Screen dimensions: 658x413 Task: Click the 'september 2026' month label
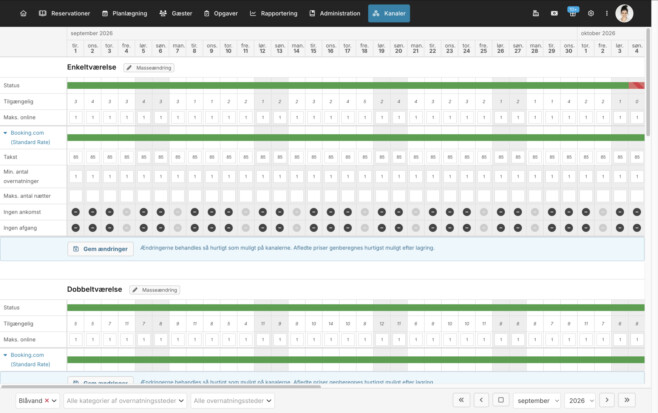91,33
